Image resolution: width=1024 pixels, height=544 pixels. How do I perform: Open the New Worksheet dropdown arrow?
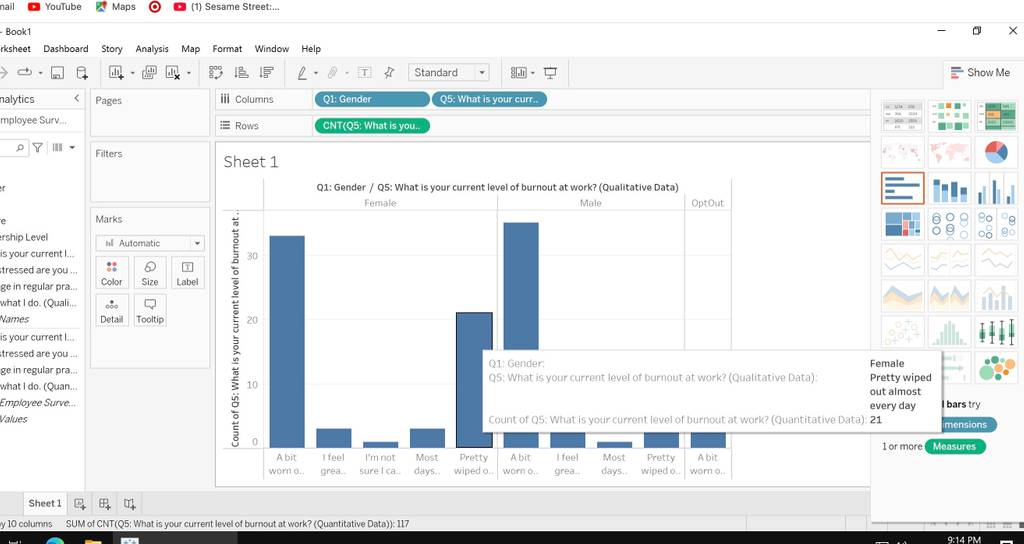(132, 72)
